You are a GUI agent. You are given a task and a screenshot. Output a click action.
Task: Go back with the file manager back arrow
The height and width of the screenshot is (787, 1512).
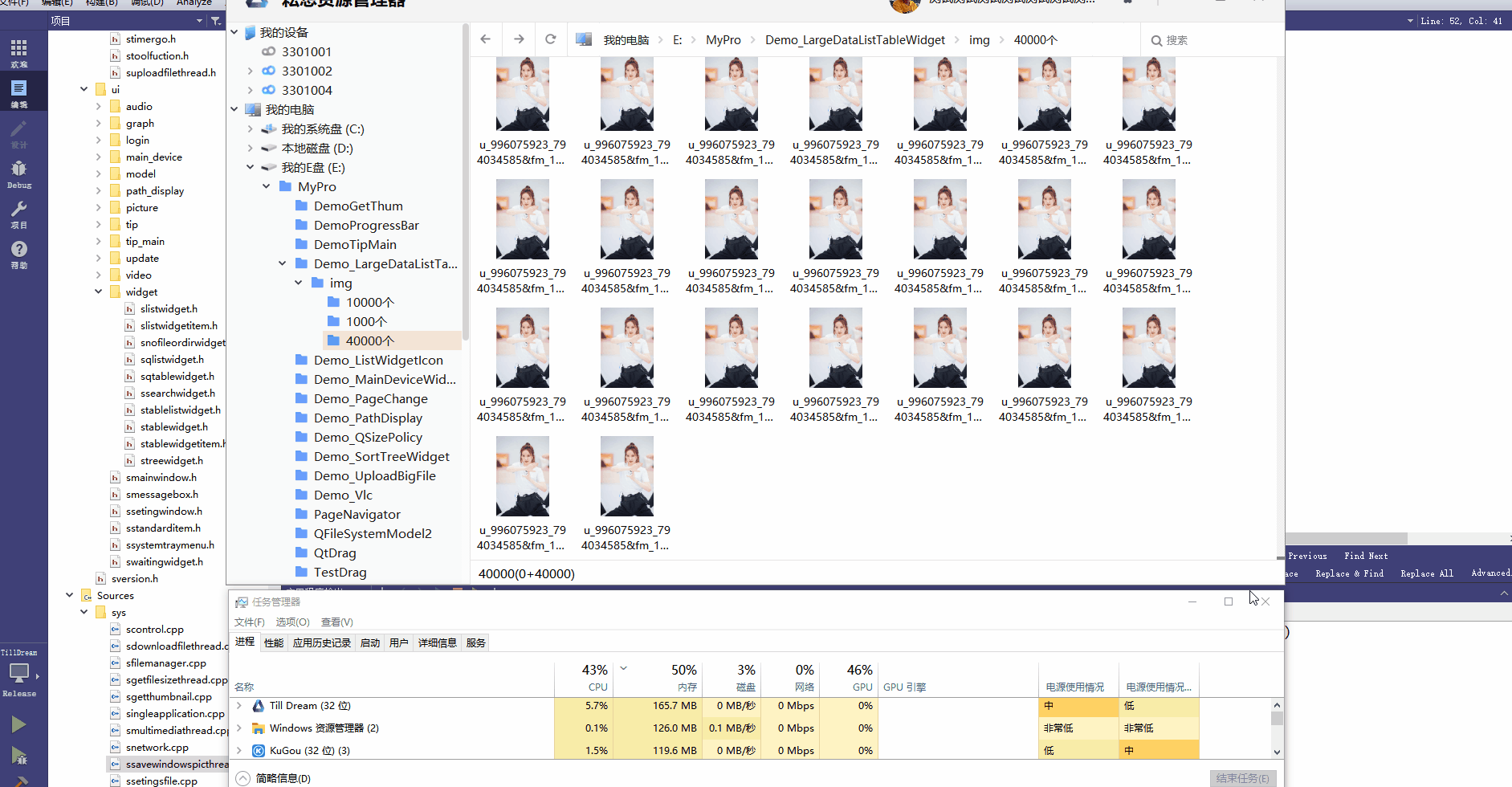tap(486, 39)
